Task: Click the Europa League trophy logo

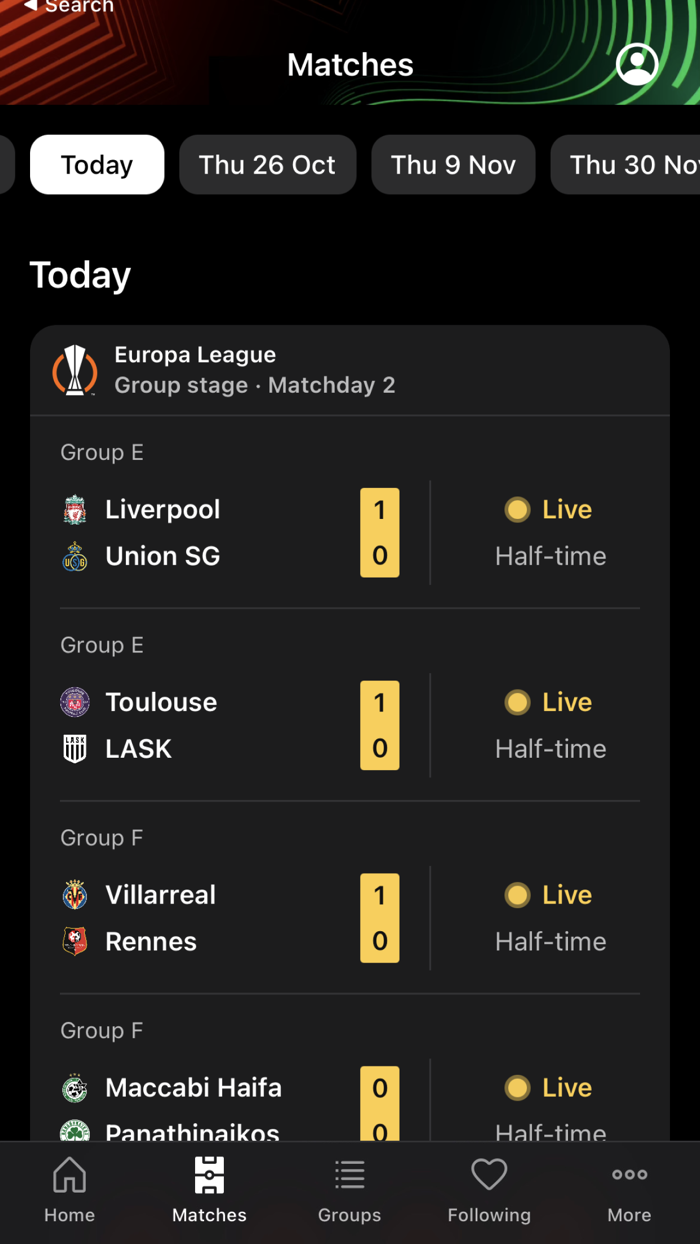Action: [x=75, y=370]
